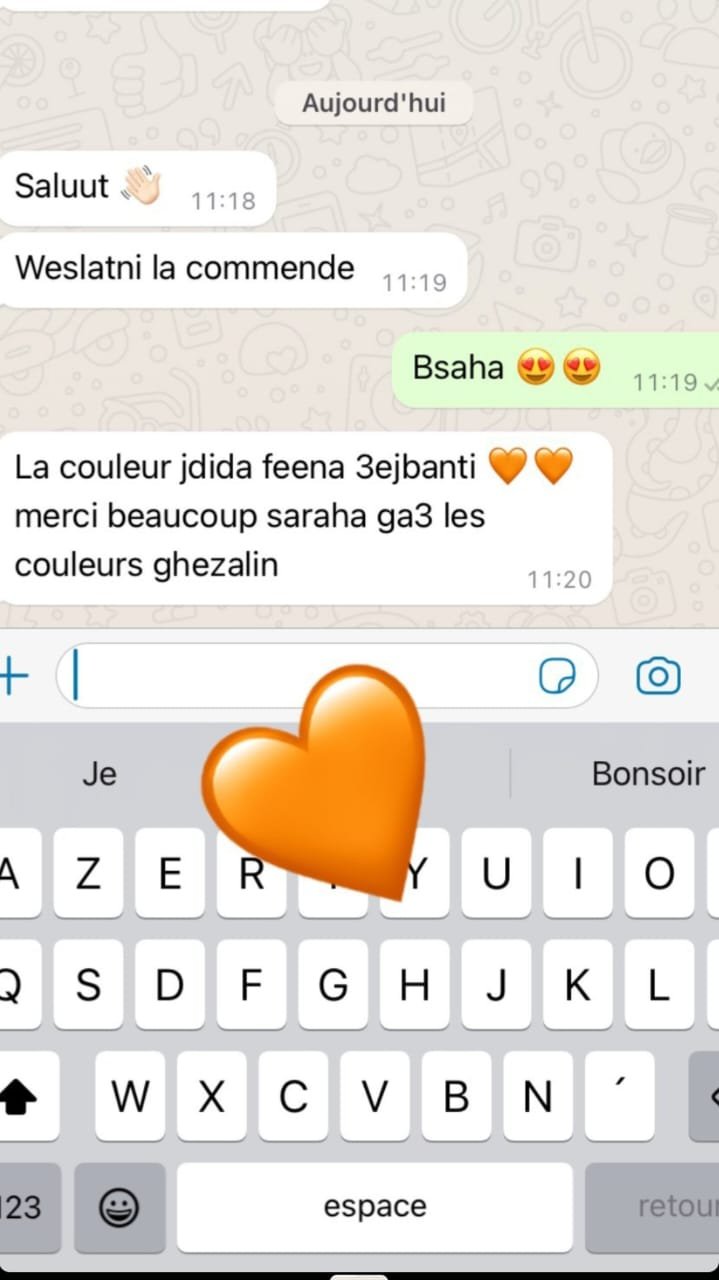Screen dimensions: 719x1280
Task: Open the emoji keyboard smiley
Action: point(119,1208)
